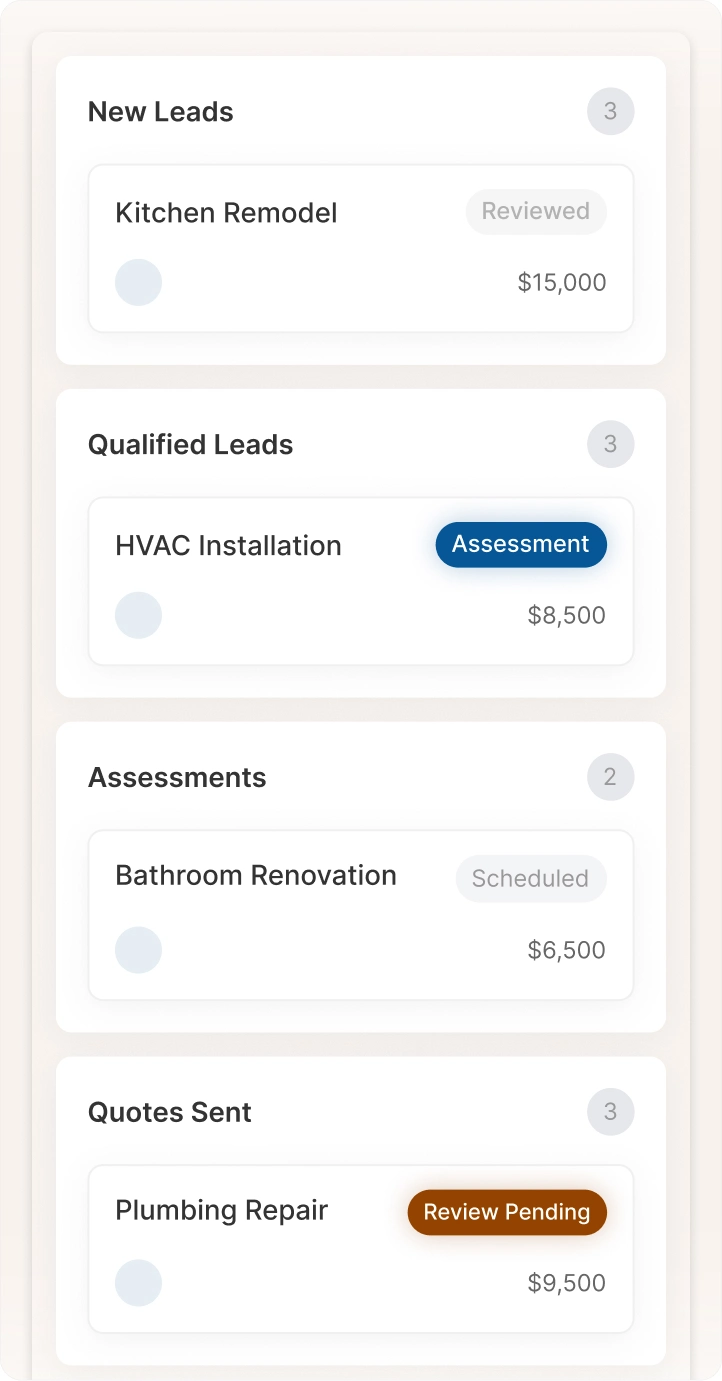
Task: Click the Quotes Sent column heading
Action: [x=170, y=1112]
